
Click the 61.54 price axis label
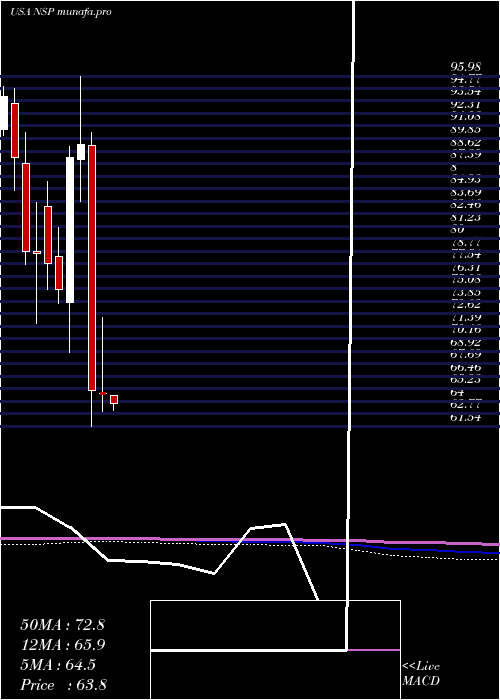[x=466, y=418]
